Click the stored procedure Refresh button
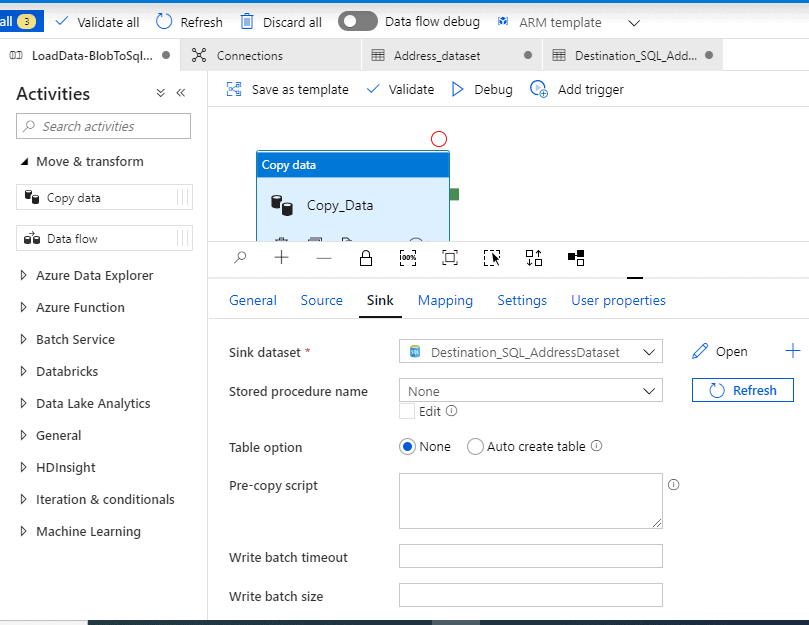 point(742,390)
